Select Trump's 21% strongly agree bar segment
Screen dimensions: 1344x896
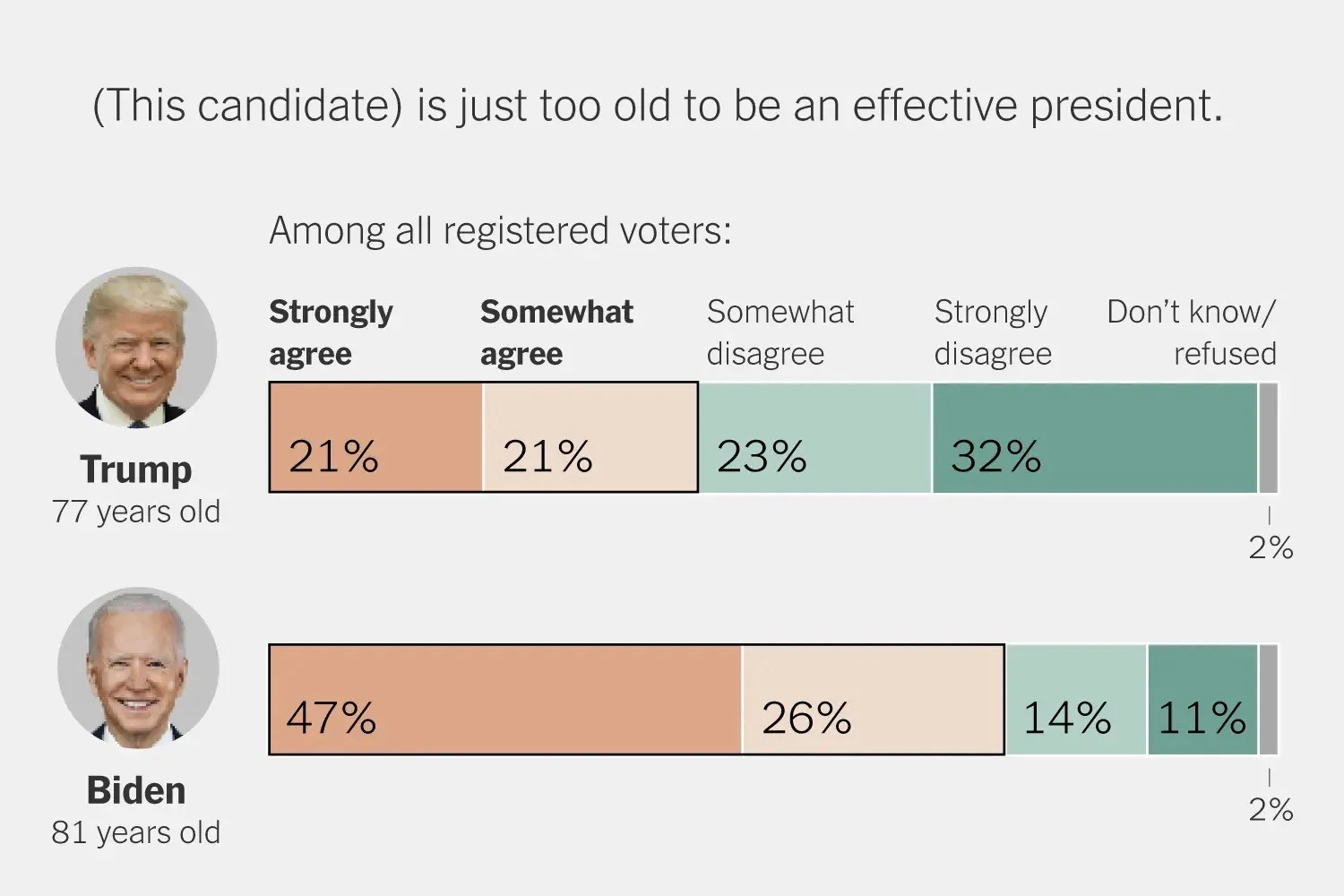click(x=375, y=437)
